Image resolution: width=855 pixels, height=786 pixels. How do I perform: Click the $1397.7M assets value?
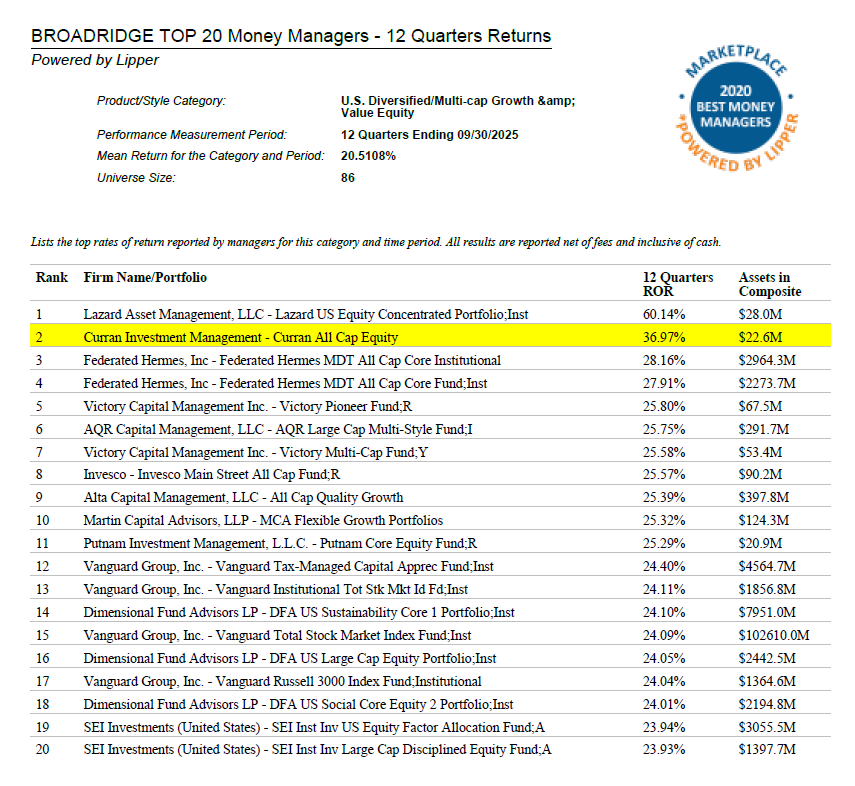767,749
